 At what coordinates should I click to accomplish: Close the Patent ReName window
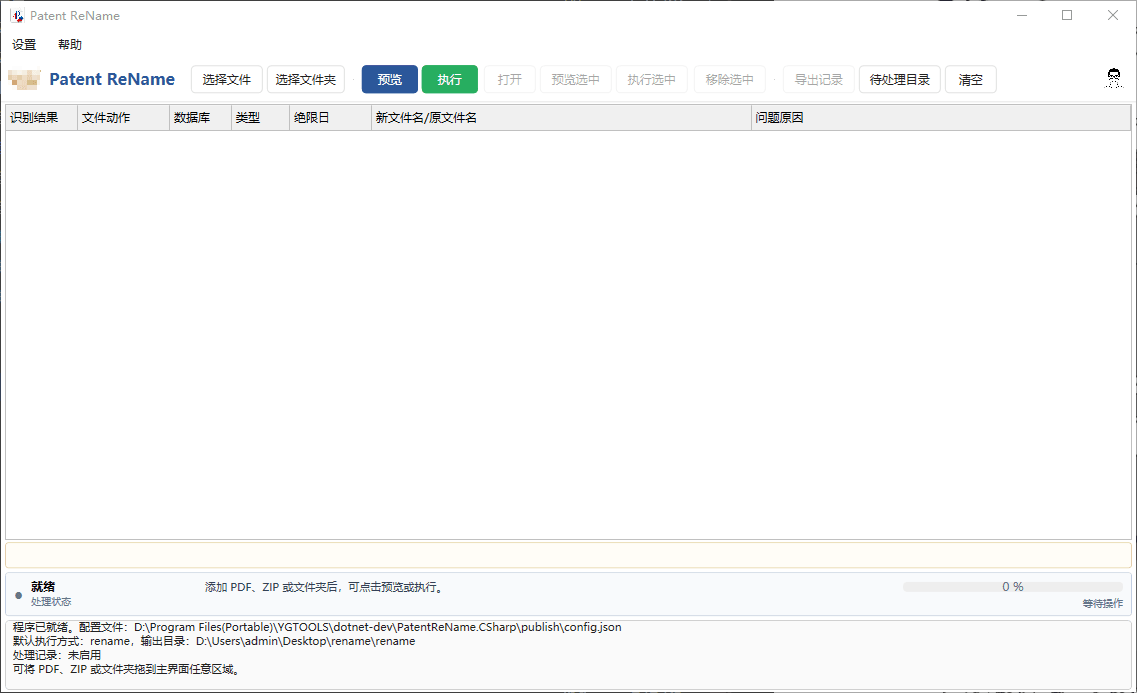click(1112, 15)
